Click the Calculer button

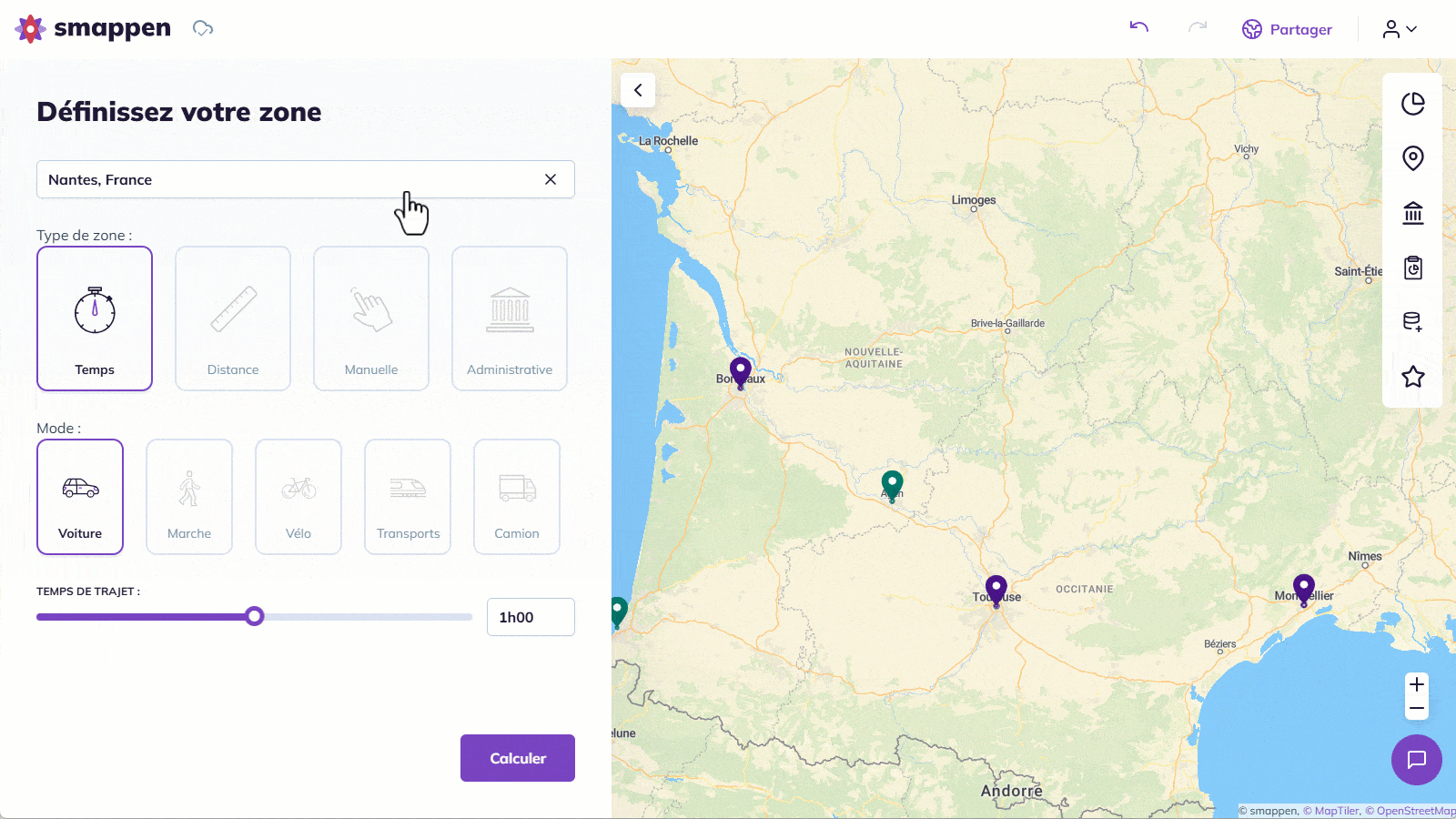pos(518,758)
